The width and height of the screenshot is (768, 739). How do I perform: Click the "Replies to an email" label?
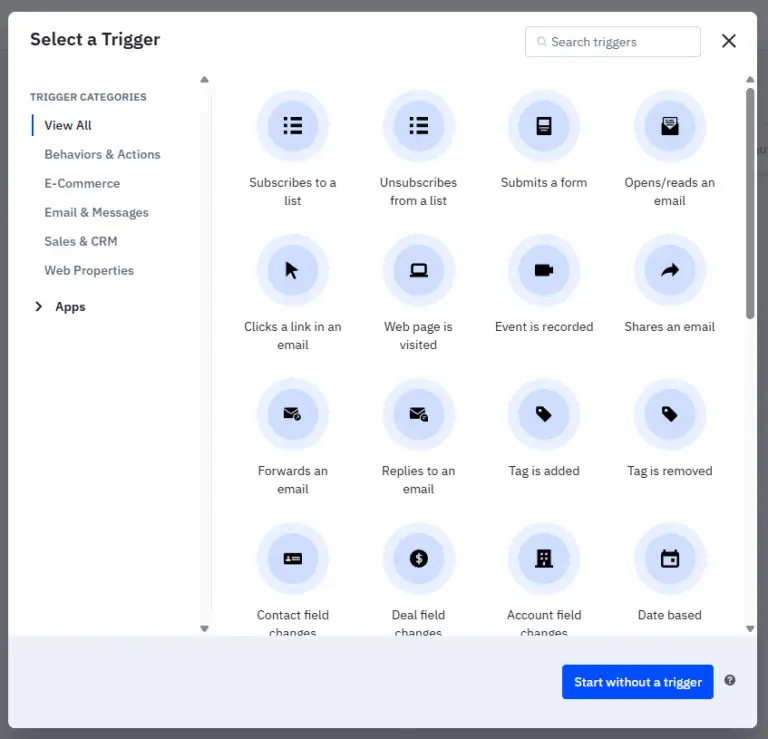pos(418,480)
